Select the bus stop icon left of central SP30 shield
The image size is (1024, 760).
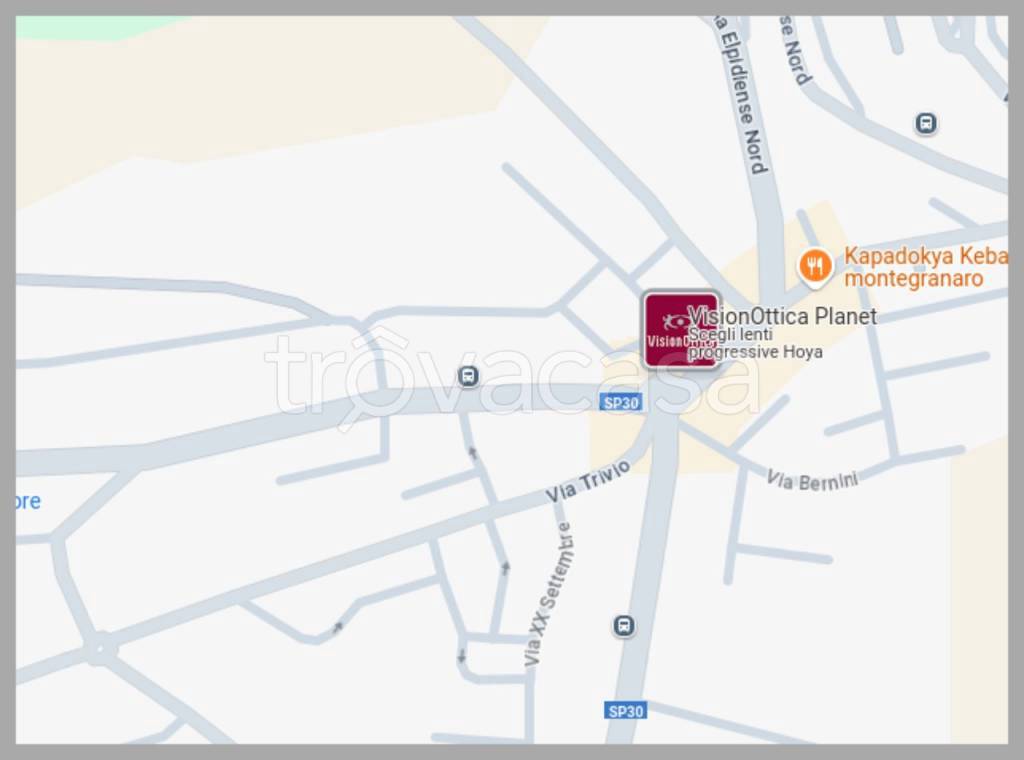click(468, 376)
